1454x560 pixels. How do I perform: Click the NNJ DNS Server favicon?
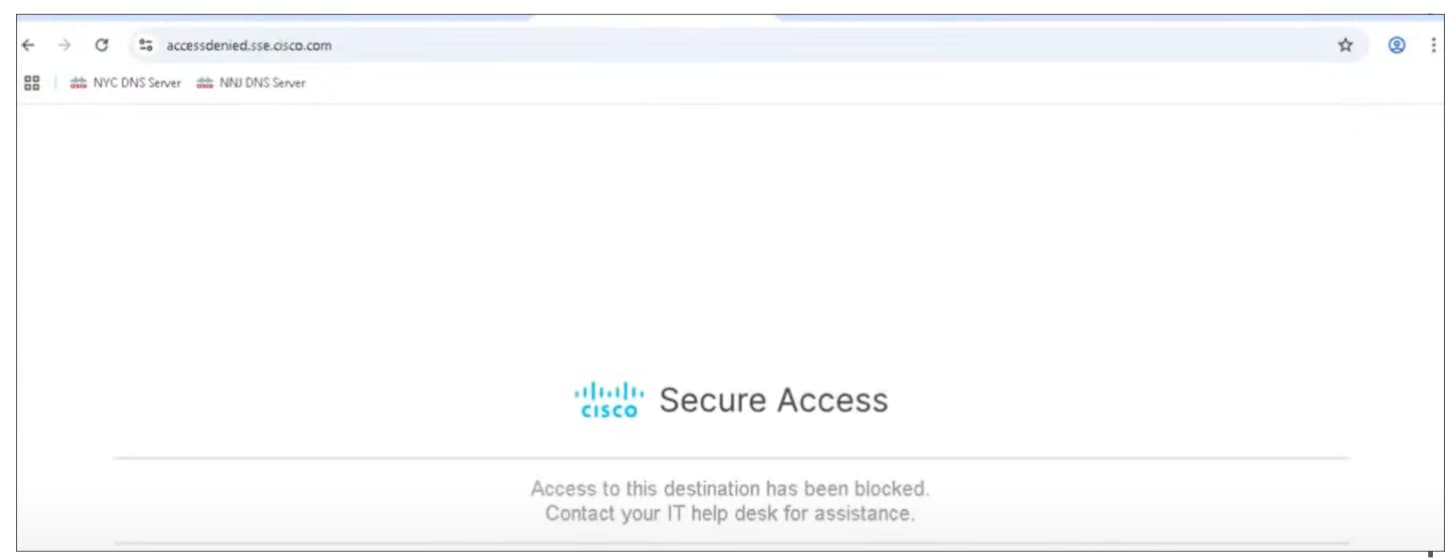pyautogui.click(x=205, y=83)
